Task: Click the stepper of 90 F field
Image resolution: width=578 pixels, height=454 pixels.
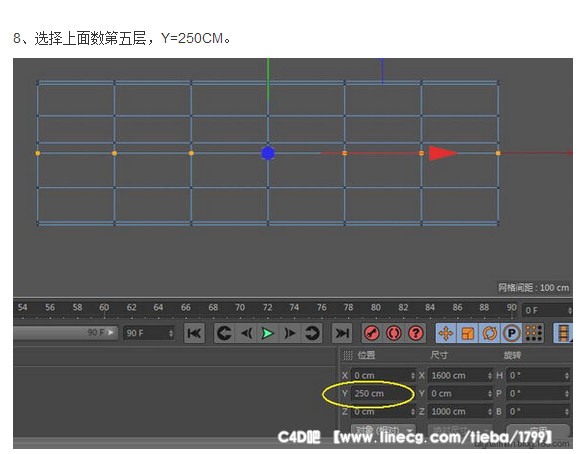Action: click(x=171, y=333)
